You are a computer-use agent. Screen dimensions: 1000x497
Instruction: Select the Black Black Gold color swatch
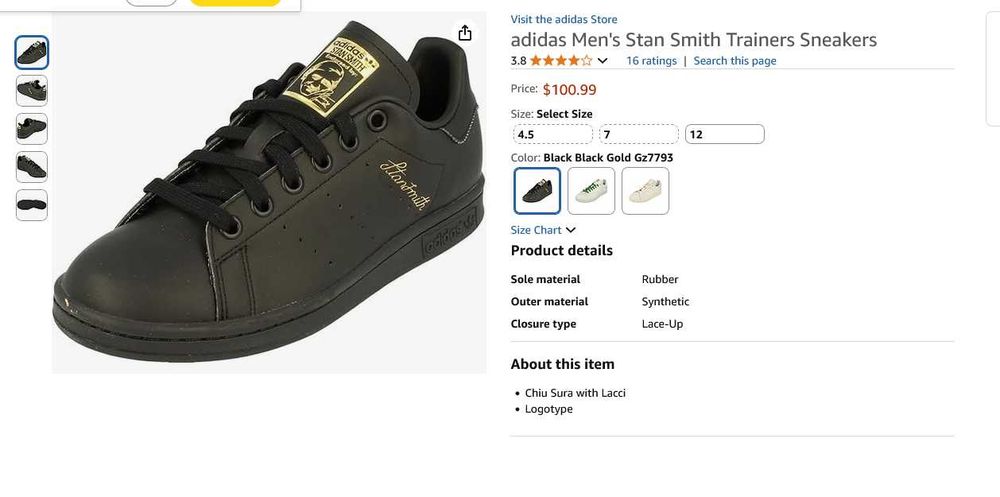click(538, 191)
